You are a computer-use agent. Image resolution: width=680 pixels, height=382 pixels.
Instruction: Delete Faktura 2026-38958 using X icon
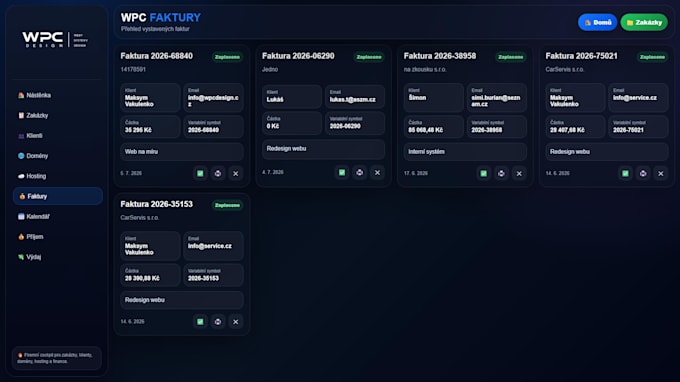click(x=519, y=173)
